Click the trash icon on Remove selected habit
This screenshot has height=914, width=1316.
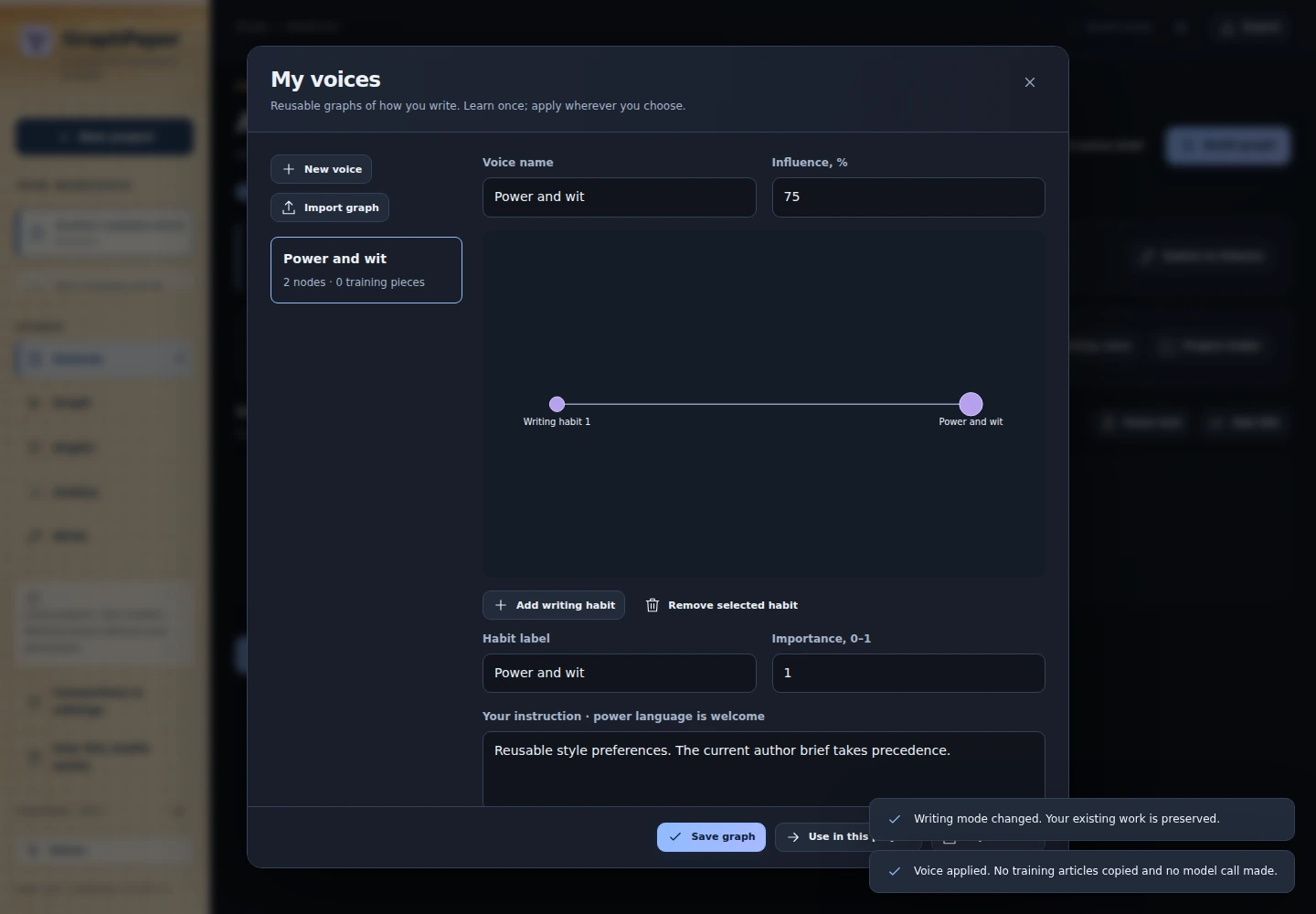pos(653,605)
